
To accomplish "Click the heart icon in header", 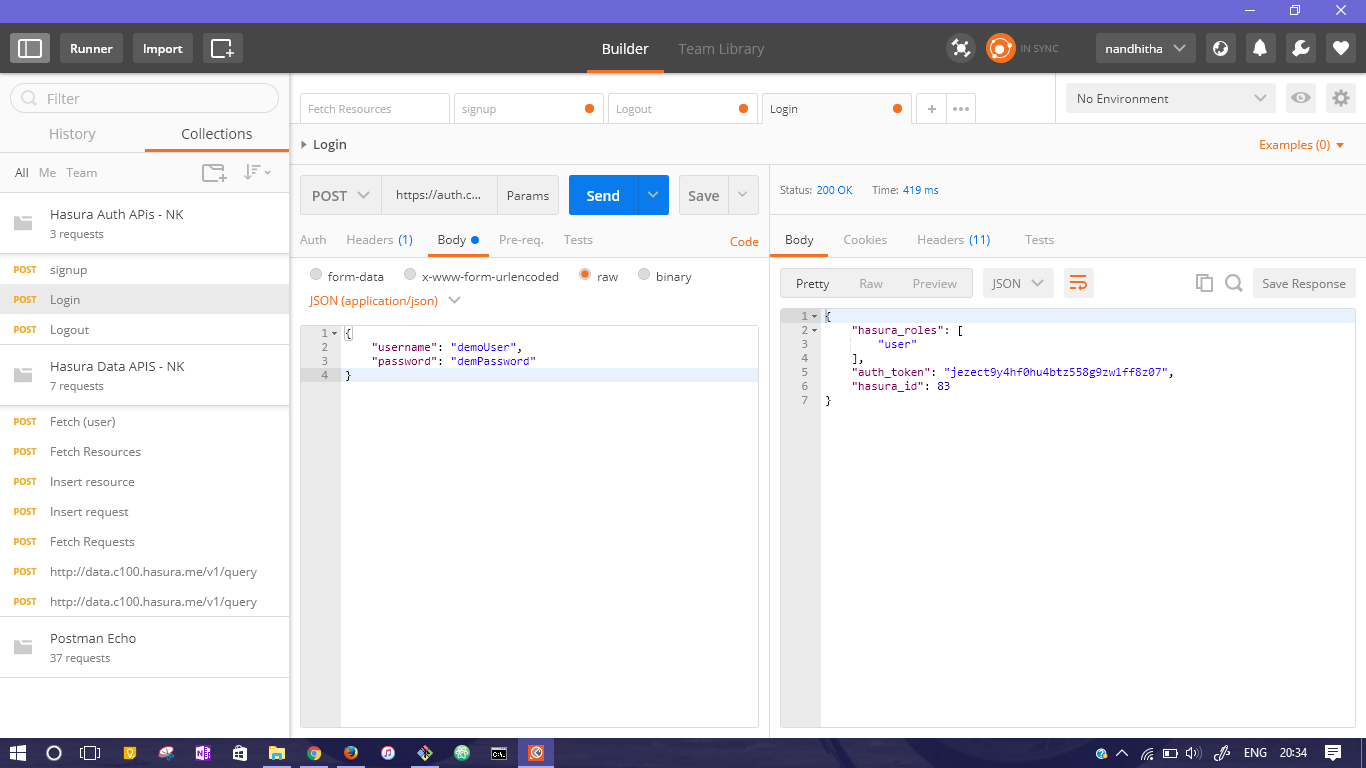I will coord(1340,48).
